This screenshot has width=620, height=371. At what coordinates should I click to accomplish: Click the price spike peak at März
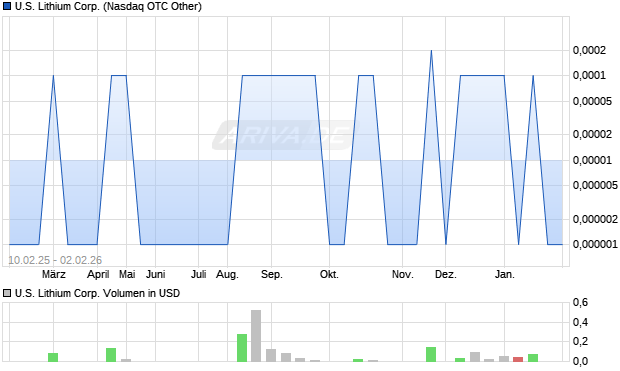point(53,76)
